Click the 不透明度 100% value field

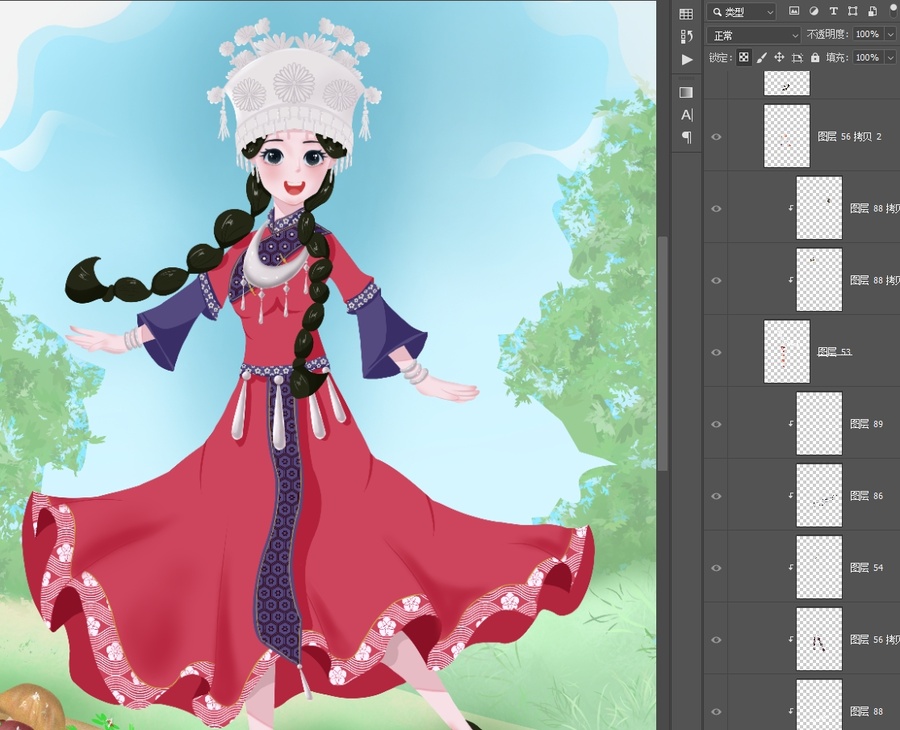coord(868,34)
